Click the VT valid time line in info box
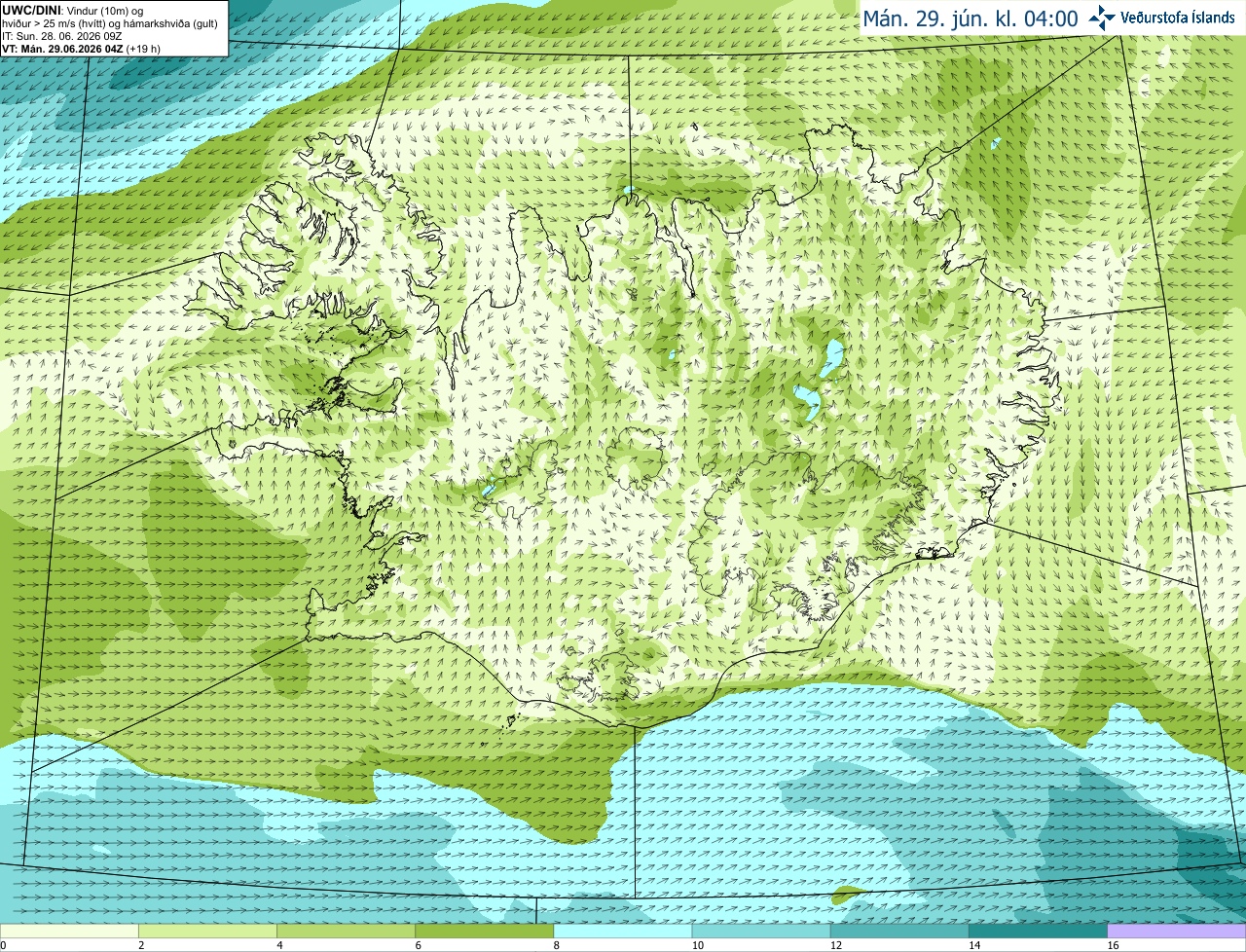This screenshot has width=1246, height=952. pyautogui.click(x=82, y=49)
